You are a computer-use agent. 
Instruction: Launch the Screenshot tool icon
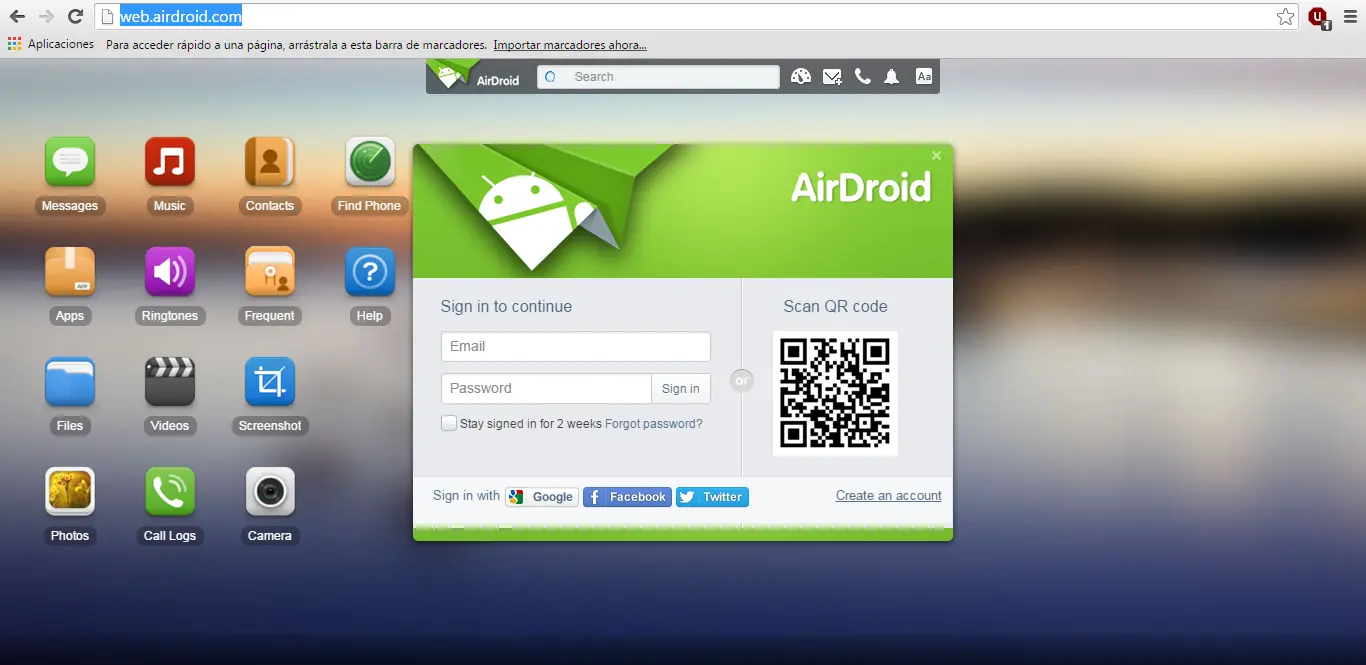tap(270, 382)
